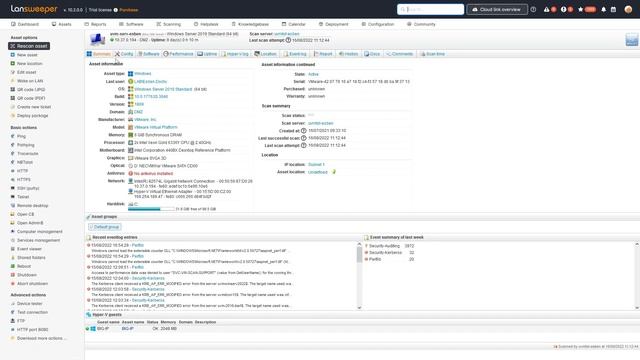The image size is (640, 360).
Task: Switch to the Report tab
Action: click(x=323, y=54)
